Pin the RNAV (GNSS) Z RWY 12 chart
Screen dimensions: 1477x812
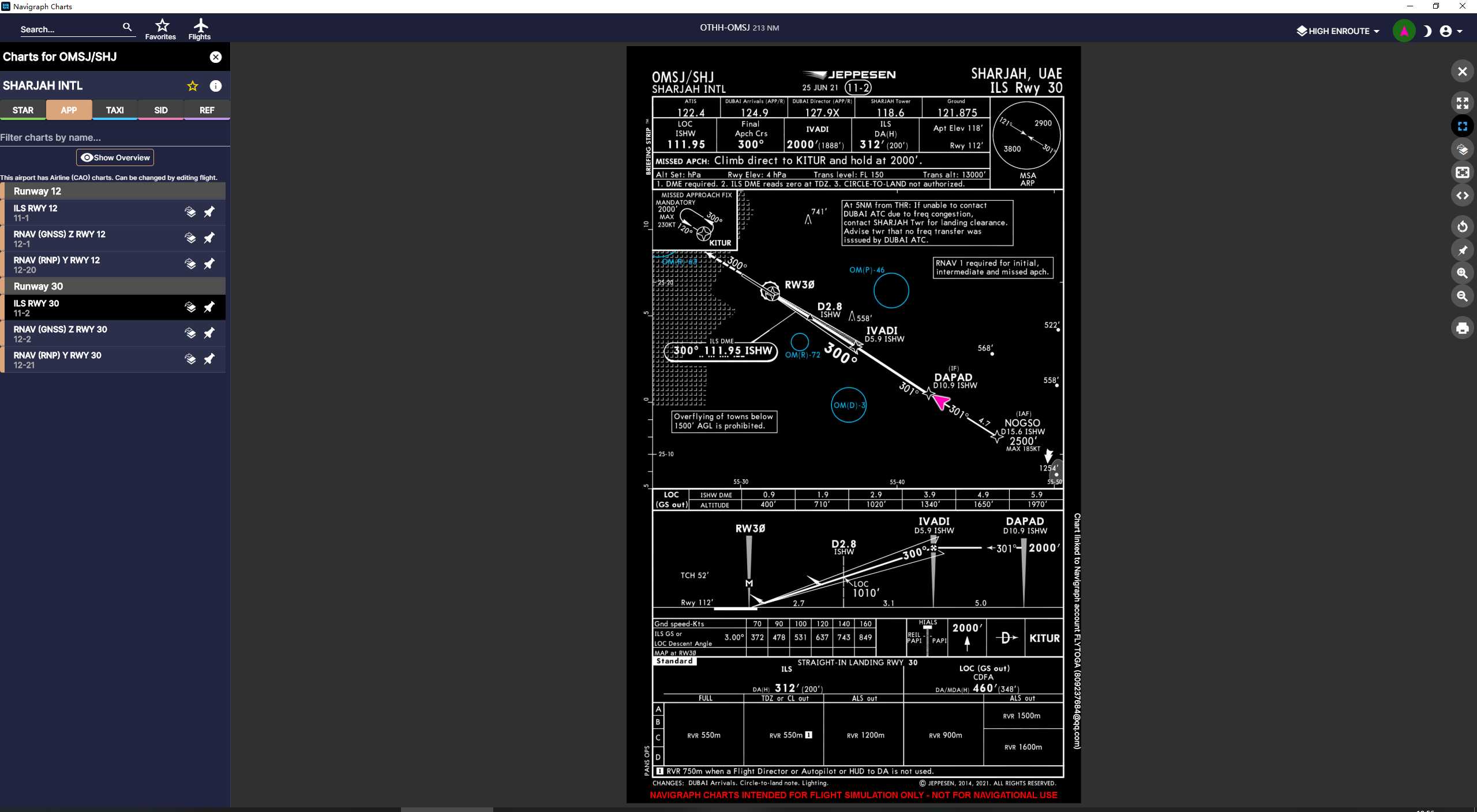[209, 238]
